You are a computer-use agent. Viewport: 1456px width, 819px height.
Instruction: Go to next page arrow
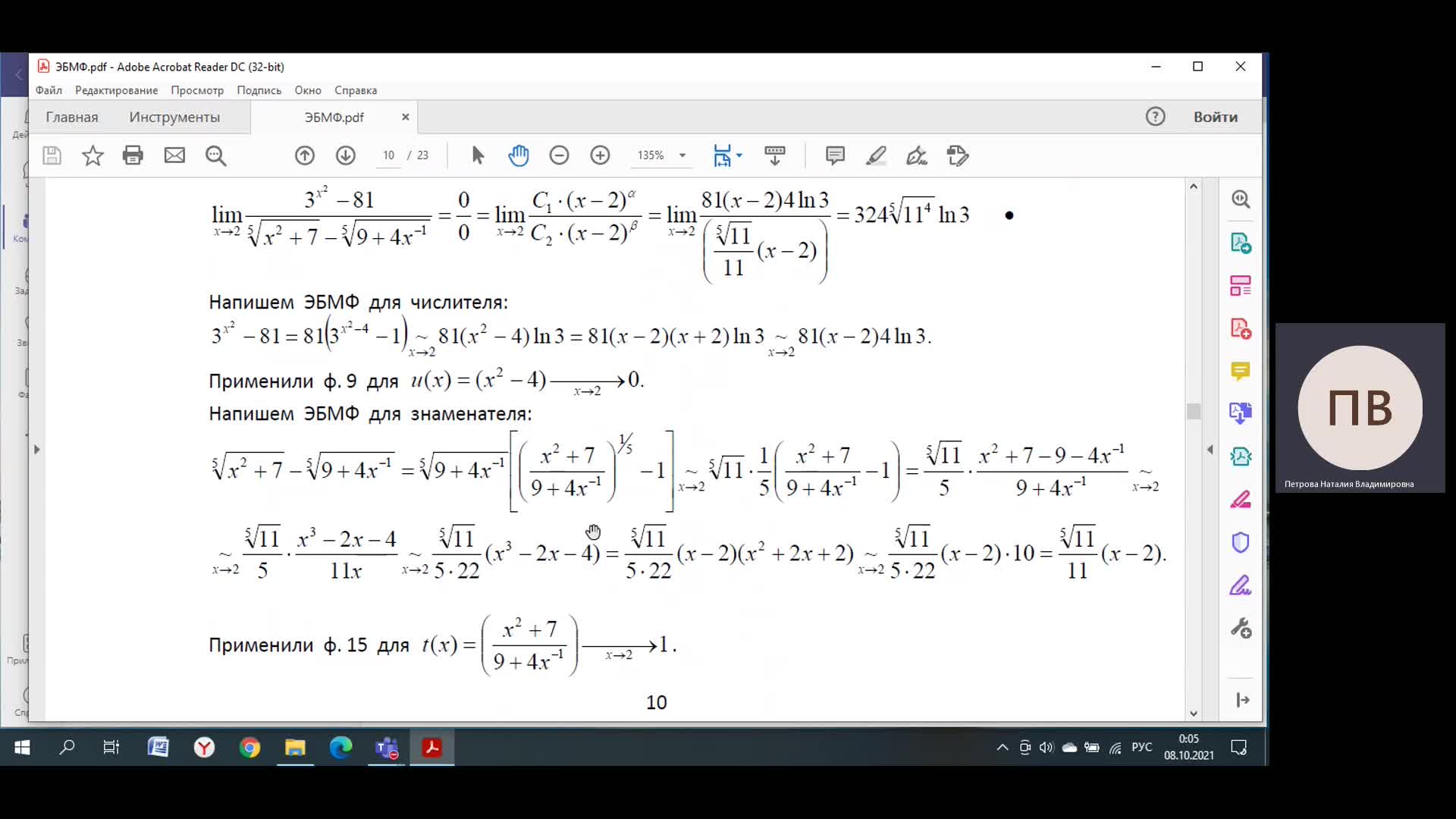pos(346,155)
